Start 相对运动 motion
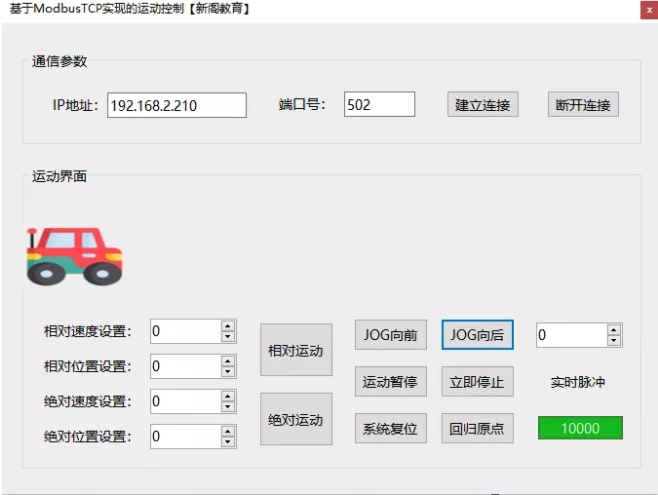 296,350
